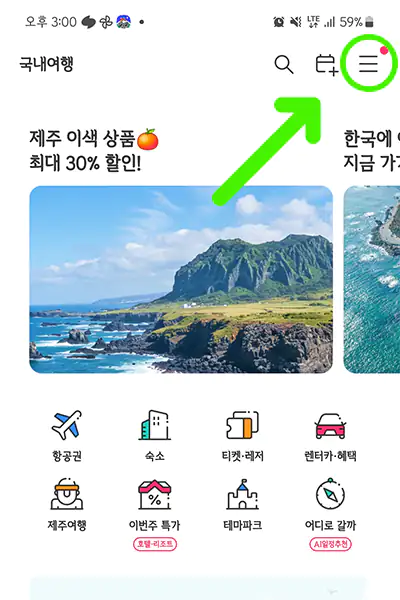Tap the AI일정추천 pink badge
Screen dimensions: 400x600
(330, 544)
